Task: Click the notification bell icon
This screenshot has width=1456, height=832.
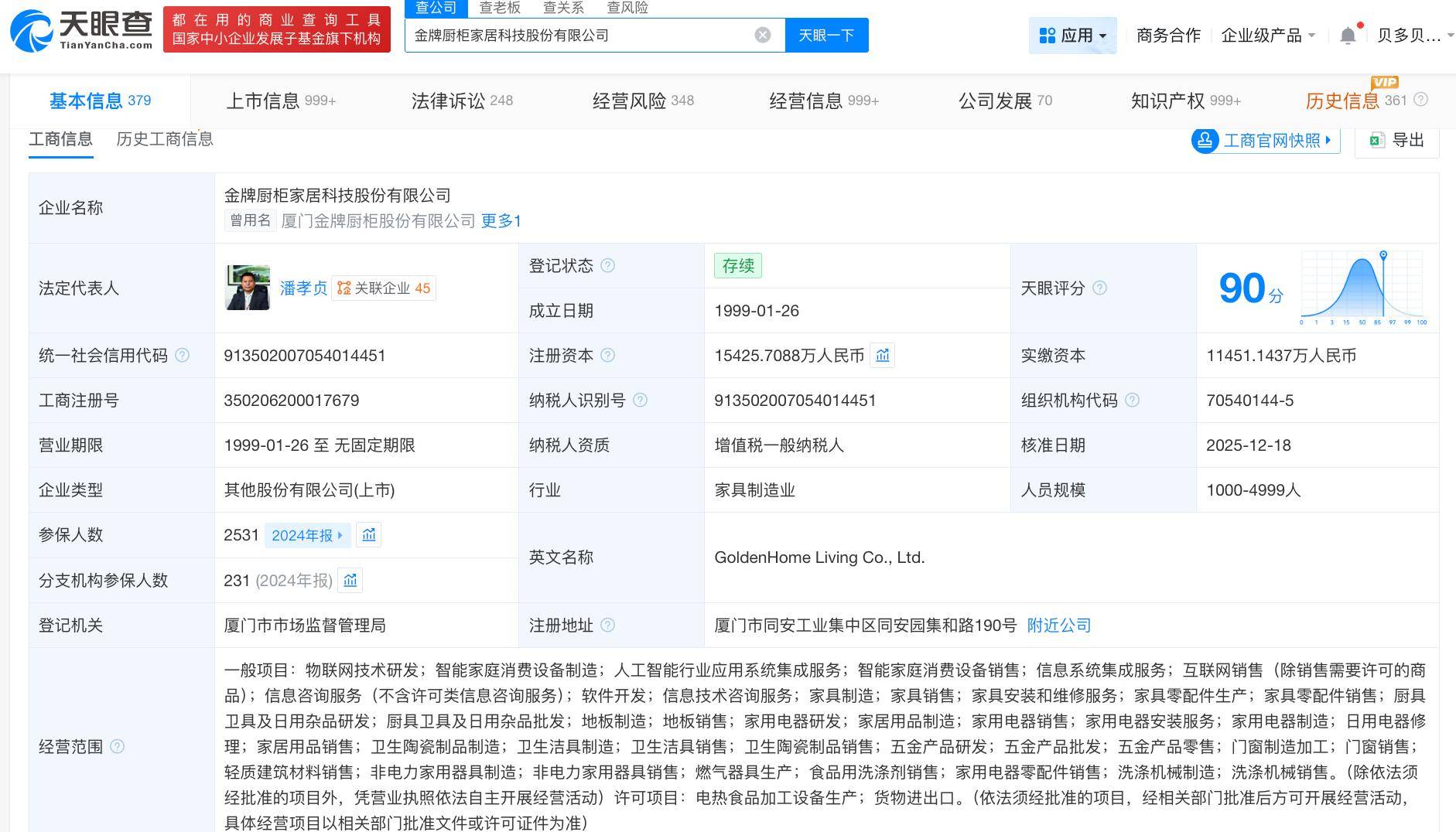Action: pos(1348,36)
